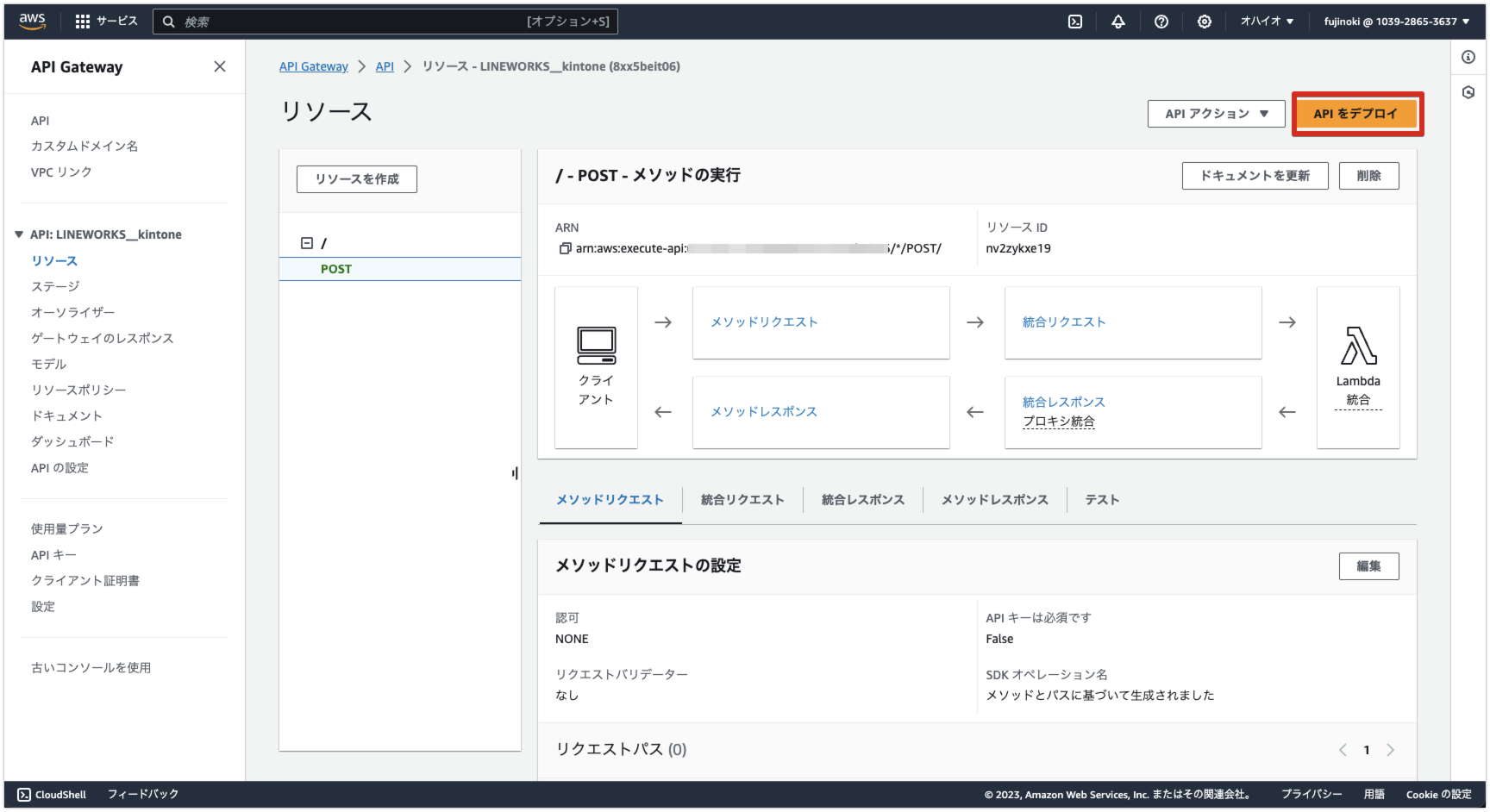Open the notifications bell icon
This screenshot has height=812, width=1490.
coord(1118,22)
